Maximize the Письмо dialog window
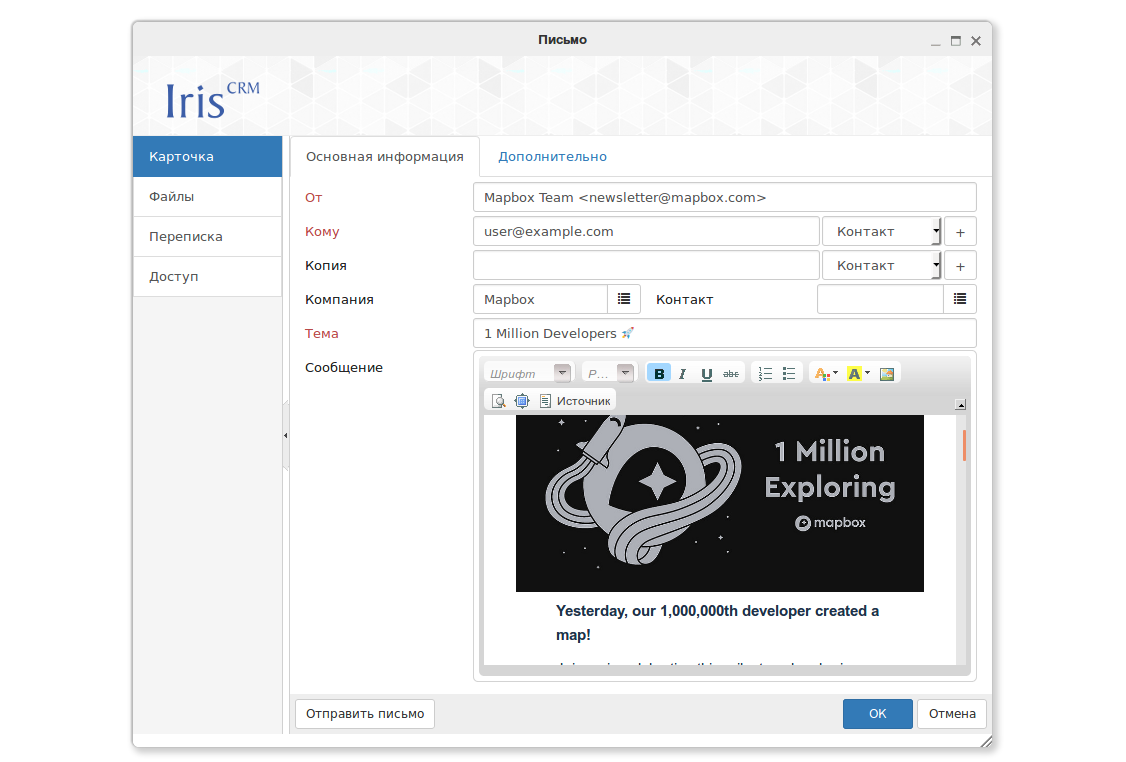The image size is (1126, 762). tap(956, 41)
